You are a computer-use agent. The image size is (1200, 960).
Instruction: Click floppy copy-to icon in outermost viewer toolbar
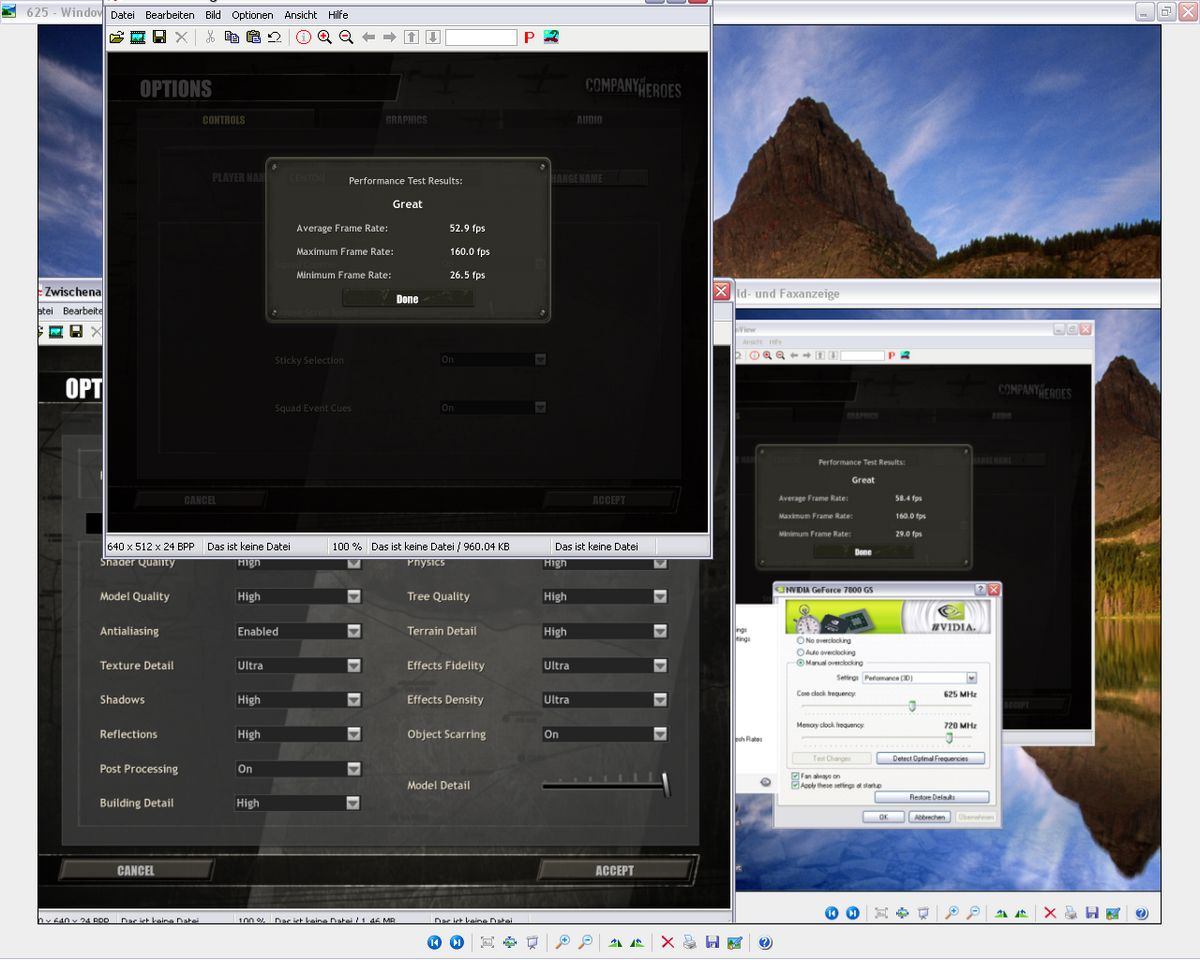click(712, 942)
